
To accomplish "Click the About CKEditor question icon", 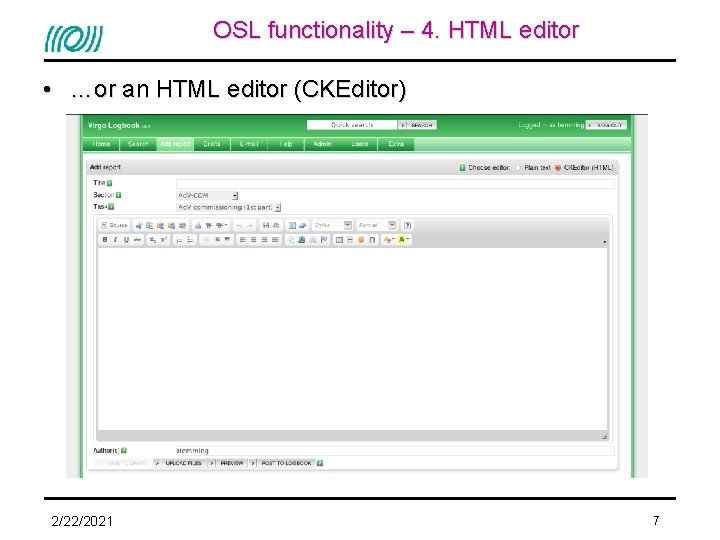I will click(407, 225).
